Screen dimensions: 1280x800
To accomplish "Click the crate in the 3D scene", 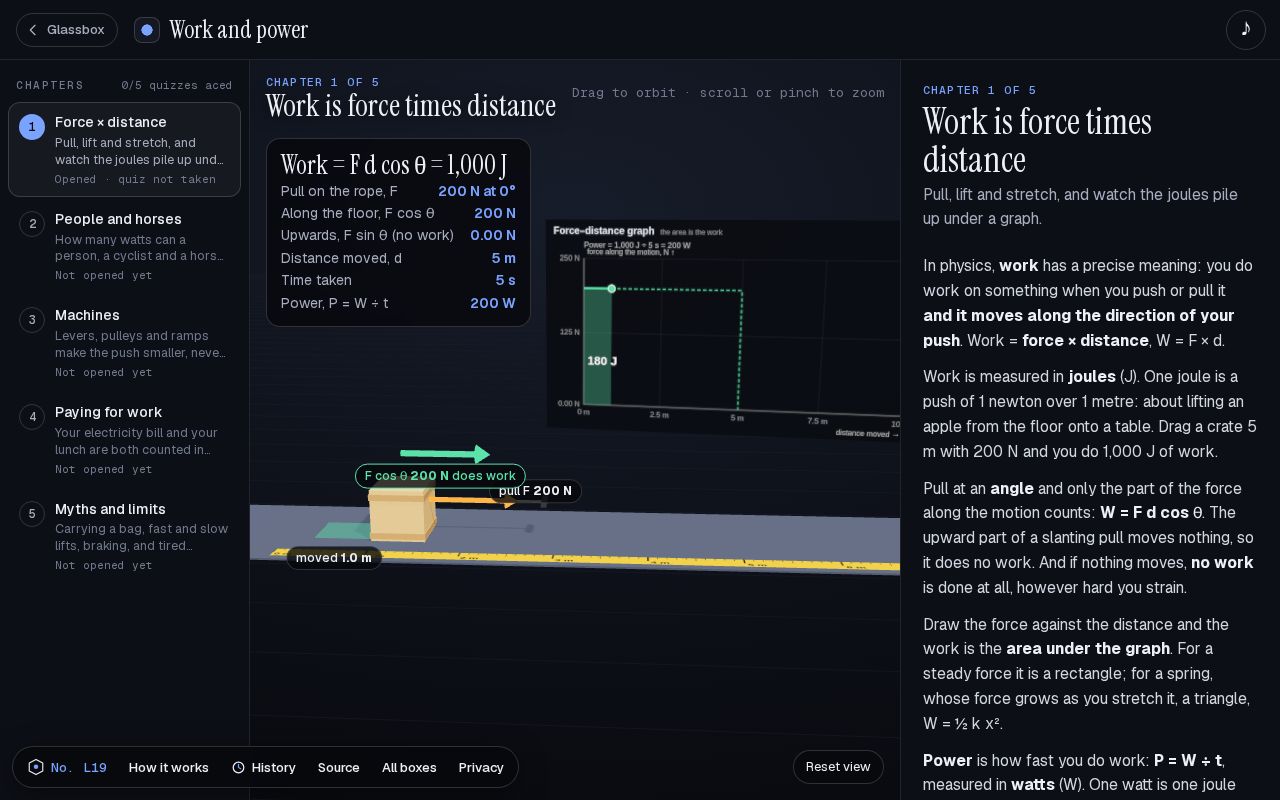I will [x=402, y=513].
